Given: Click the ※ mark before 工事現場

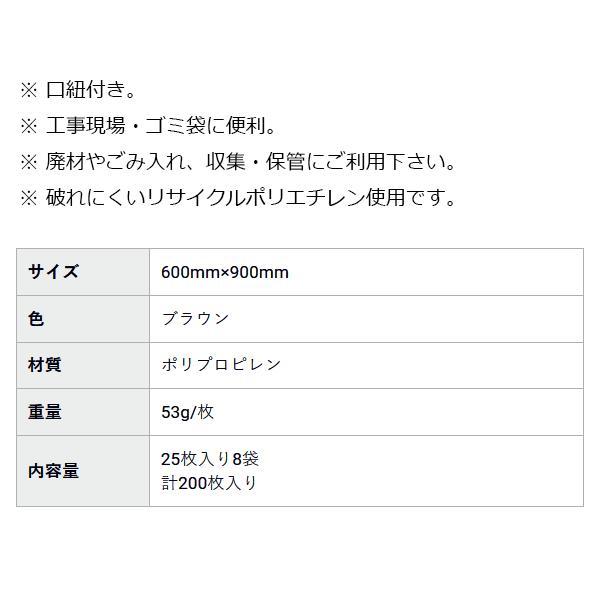Looking at the screenshot, I should [x=29, y=126].
